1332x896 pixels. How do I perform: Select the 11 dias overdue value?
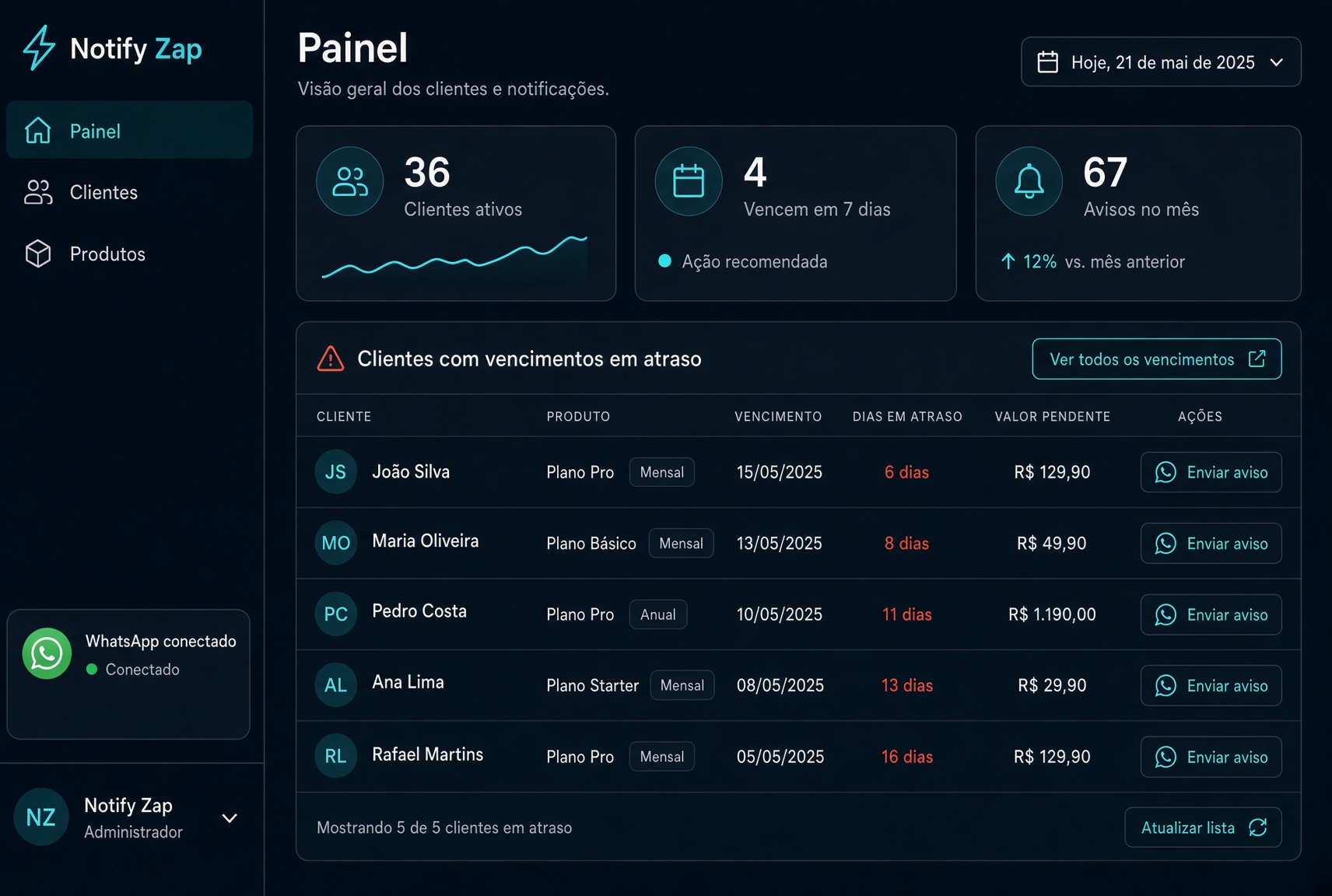click(906, 614)
